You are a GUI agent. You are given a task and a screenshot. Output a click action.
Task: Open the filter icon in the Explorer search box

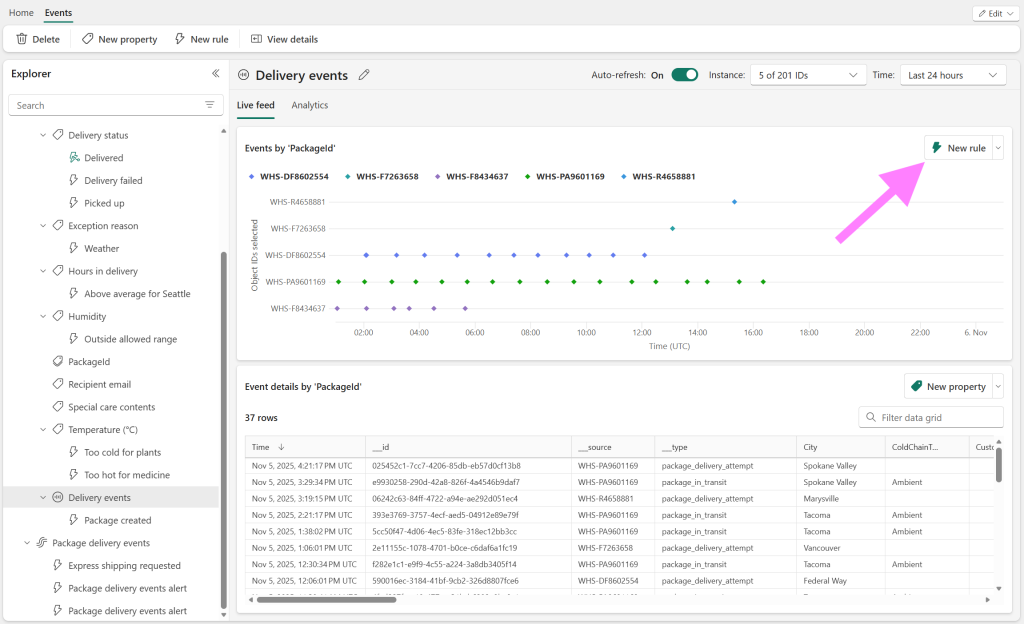coord(208,104)
